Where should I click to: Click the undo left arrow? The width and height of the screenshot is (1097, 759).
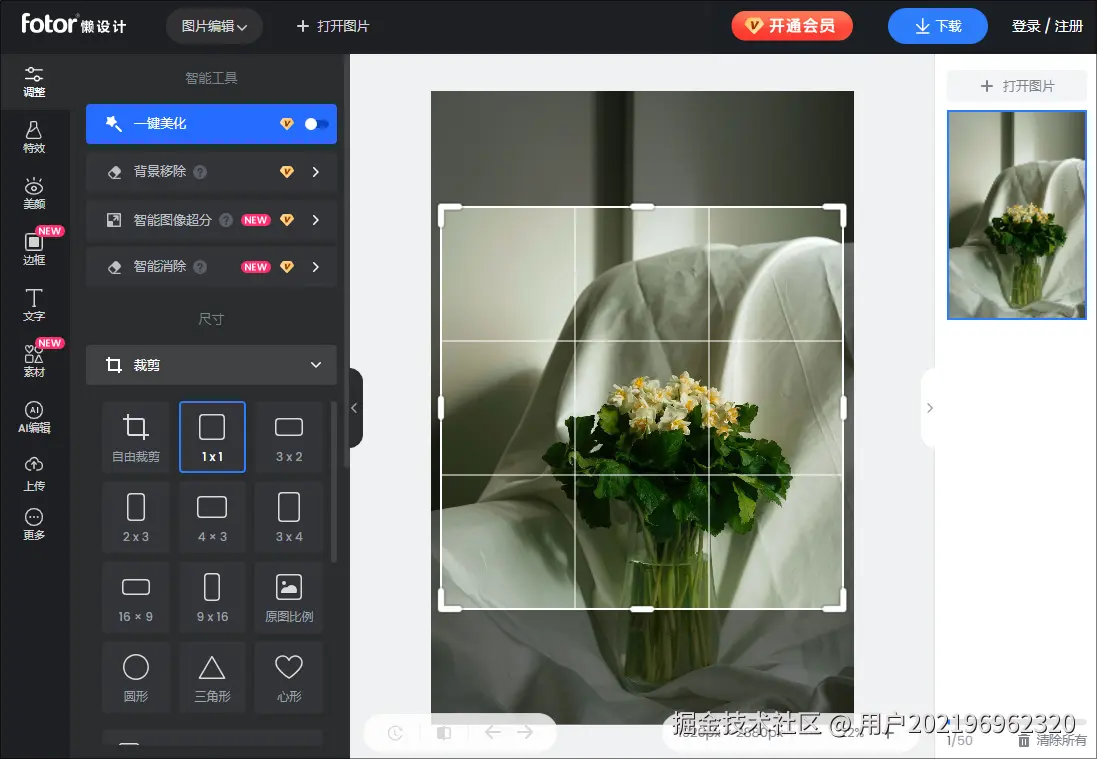click(493, 732)
